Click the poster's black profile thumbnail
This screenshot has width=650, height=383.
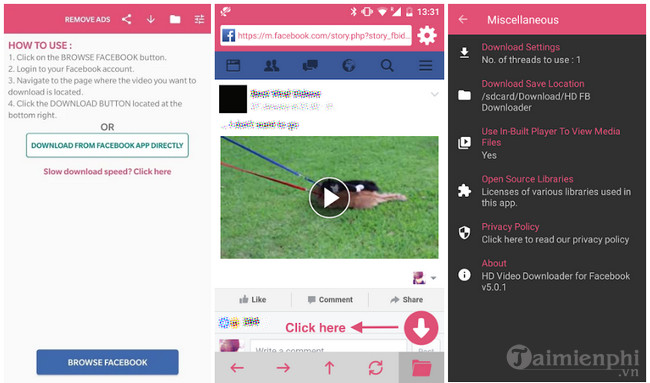click(x=233, y=99)
